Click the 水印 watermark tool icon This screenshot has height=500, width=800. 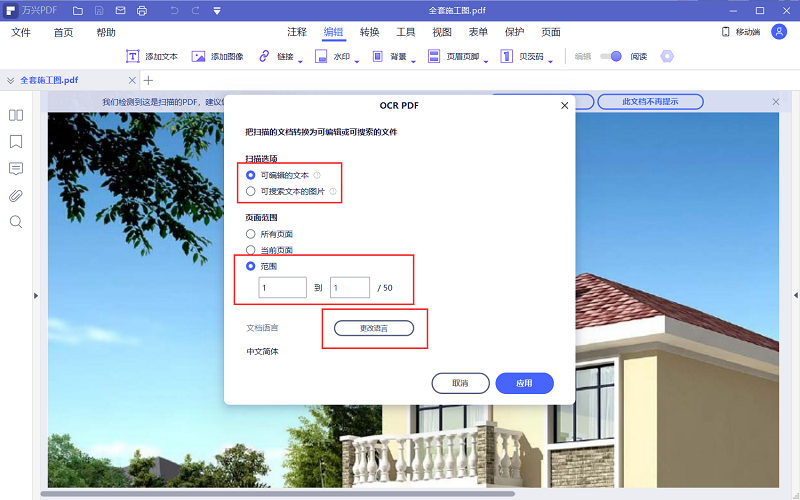[321, 56]
